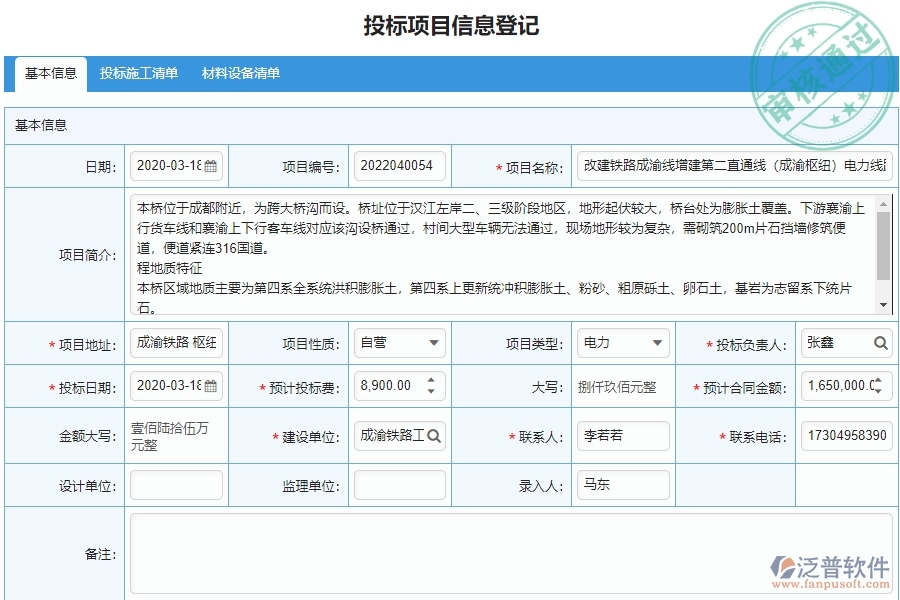This screenshot has width=900, height=600.
Task: Decrease 预计投标费 with the down stepper
Action: [x=430, y=391]
